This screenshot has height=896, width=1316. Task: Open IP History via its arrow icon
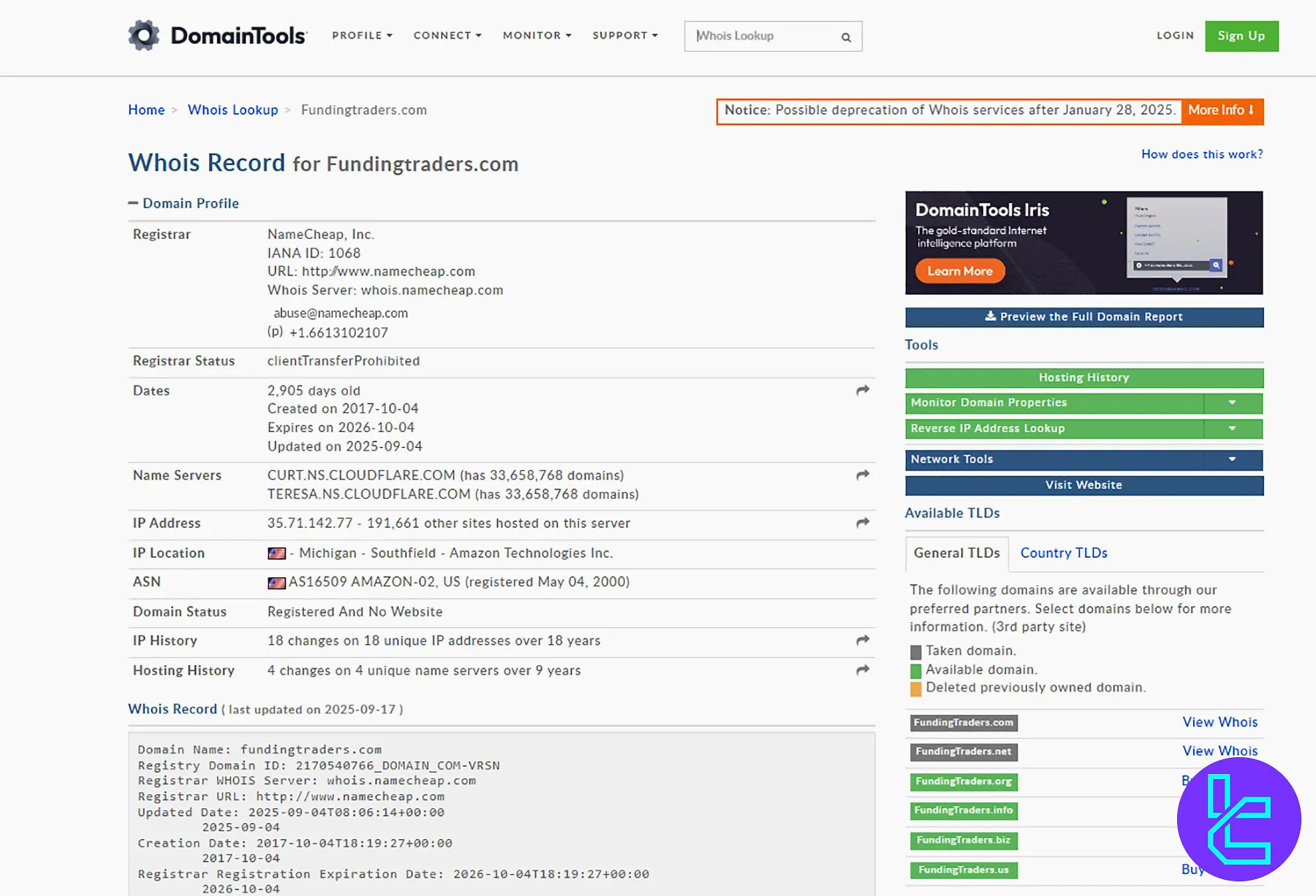[x=863, y=640]
